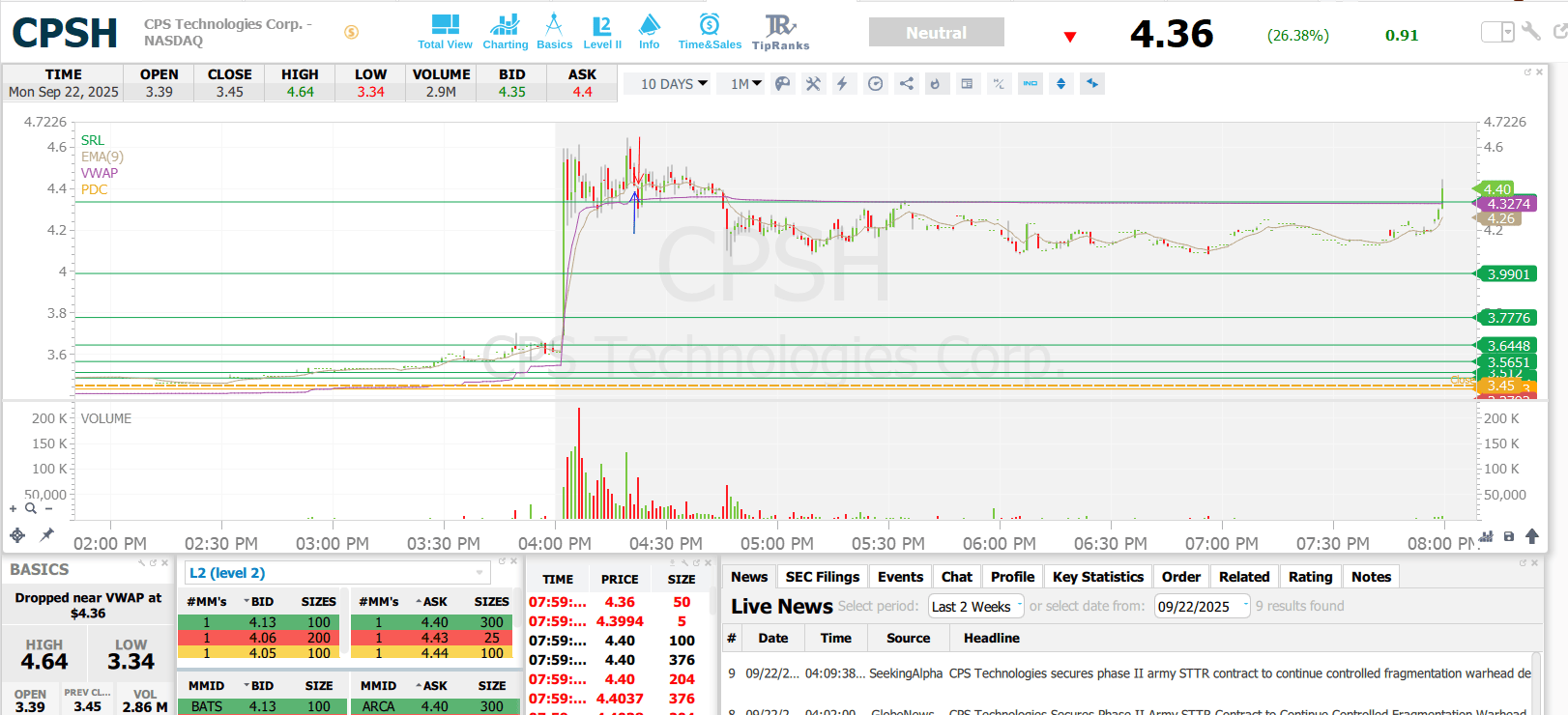The image size is (1568, 715).
Task: Open chart tools wrench-and-screwdriver icon
Action: point(813,84)
